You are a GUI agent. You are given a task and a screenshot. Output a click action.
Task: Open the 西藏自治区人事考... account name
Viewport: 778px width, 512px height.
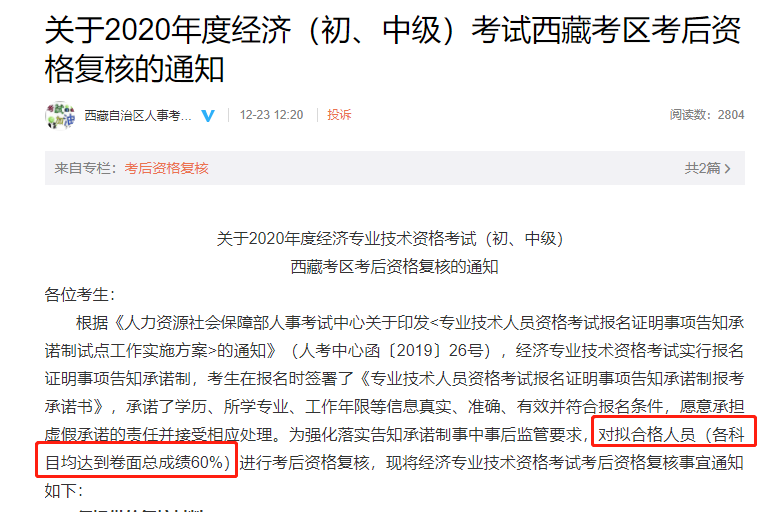tap(138, 116)
